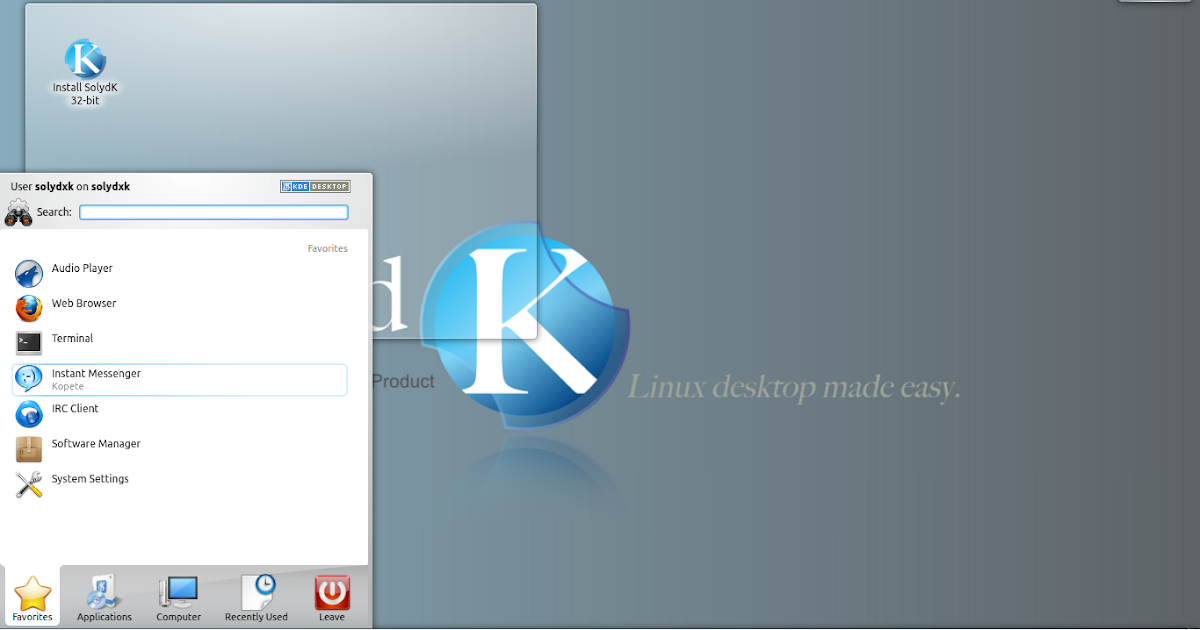The image size is (1200, 630).
Task: Select the IRC Client label
Action: click(x=75, y=408)
